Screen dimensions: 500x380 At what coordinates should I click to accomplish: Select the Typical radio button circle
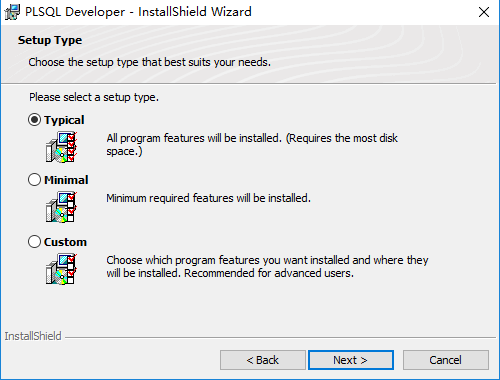(x=34, y=120)
